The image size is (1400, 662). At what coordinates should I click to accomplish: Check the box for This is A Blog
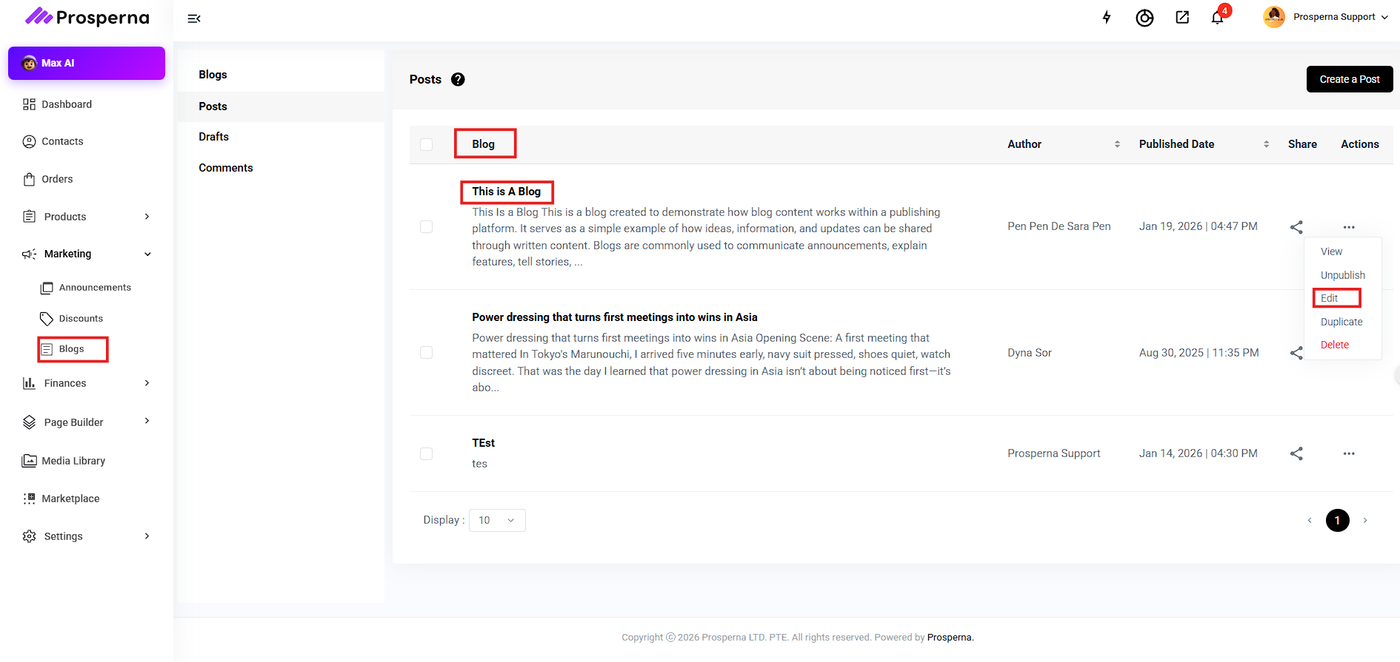(x=427, y=227)
